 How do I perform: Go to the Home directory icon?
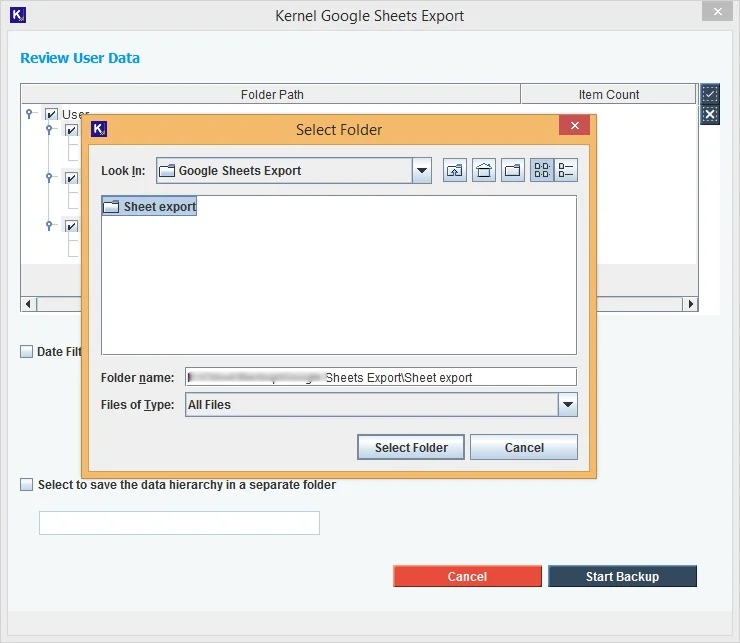(x=484, y=171)
